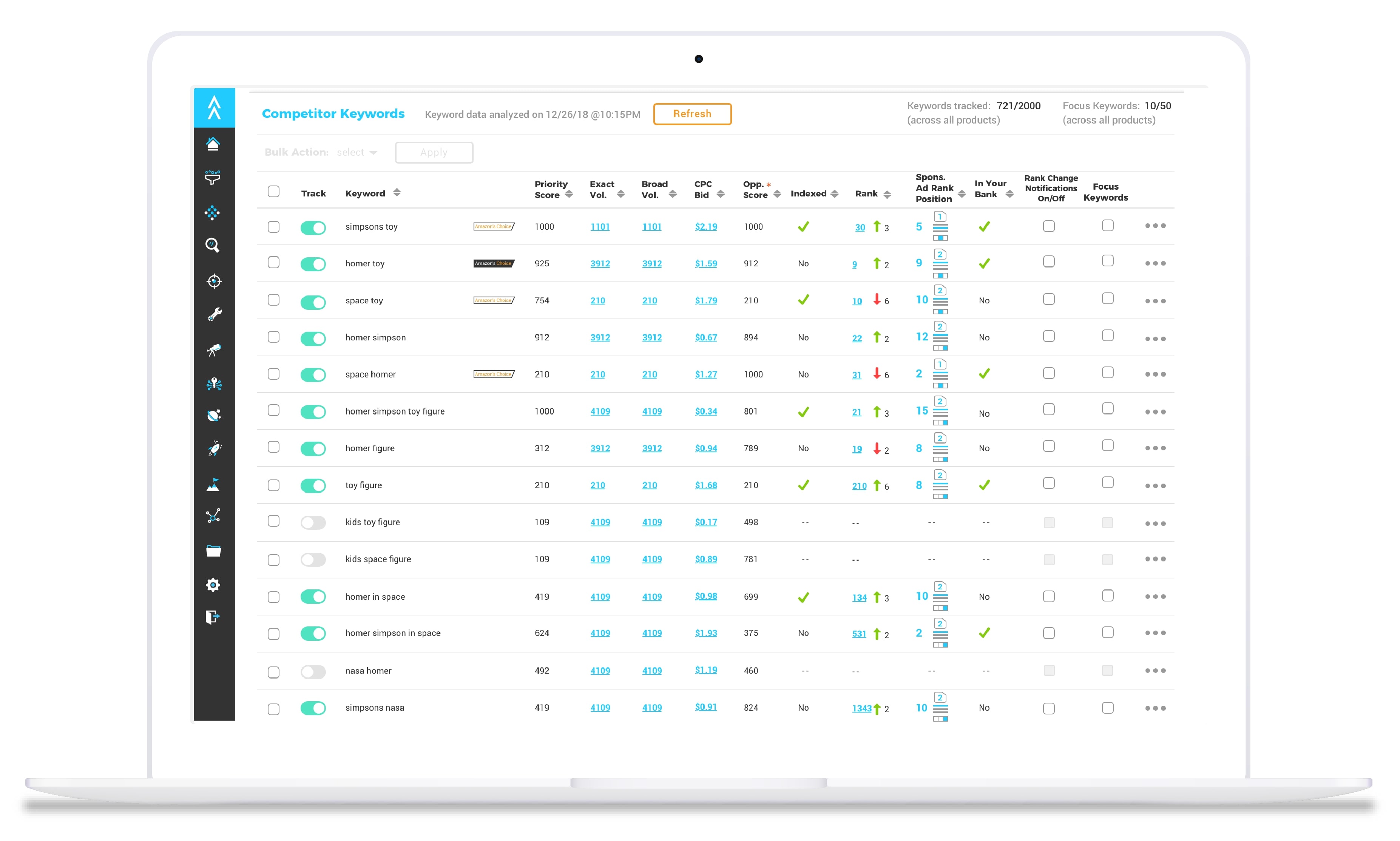Open the rocket launch icon
Screen dimensions: 1400x841
(214, 449)
